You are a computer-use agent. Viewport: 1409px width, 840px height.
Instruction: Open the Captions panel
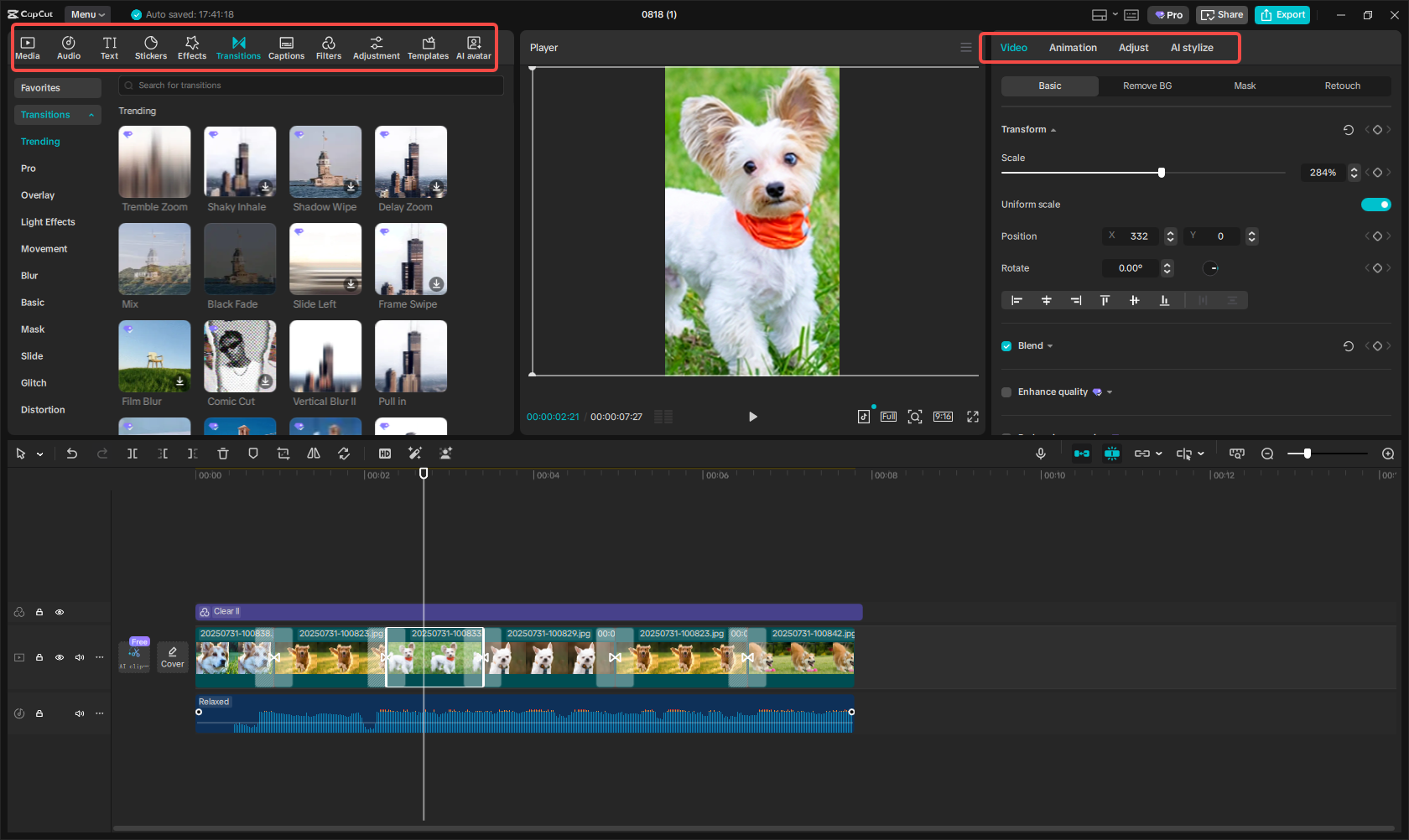point(286,48)
